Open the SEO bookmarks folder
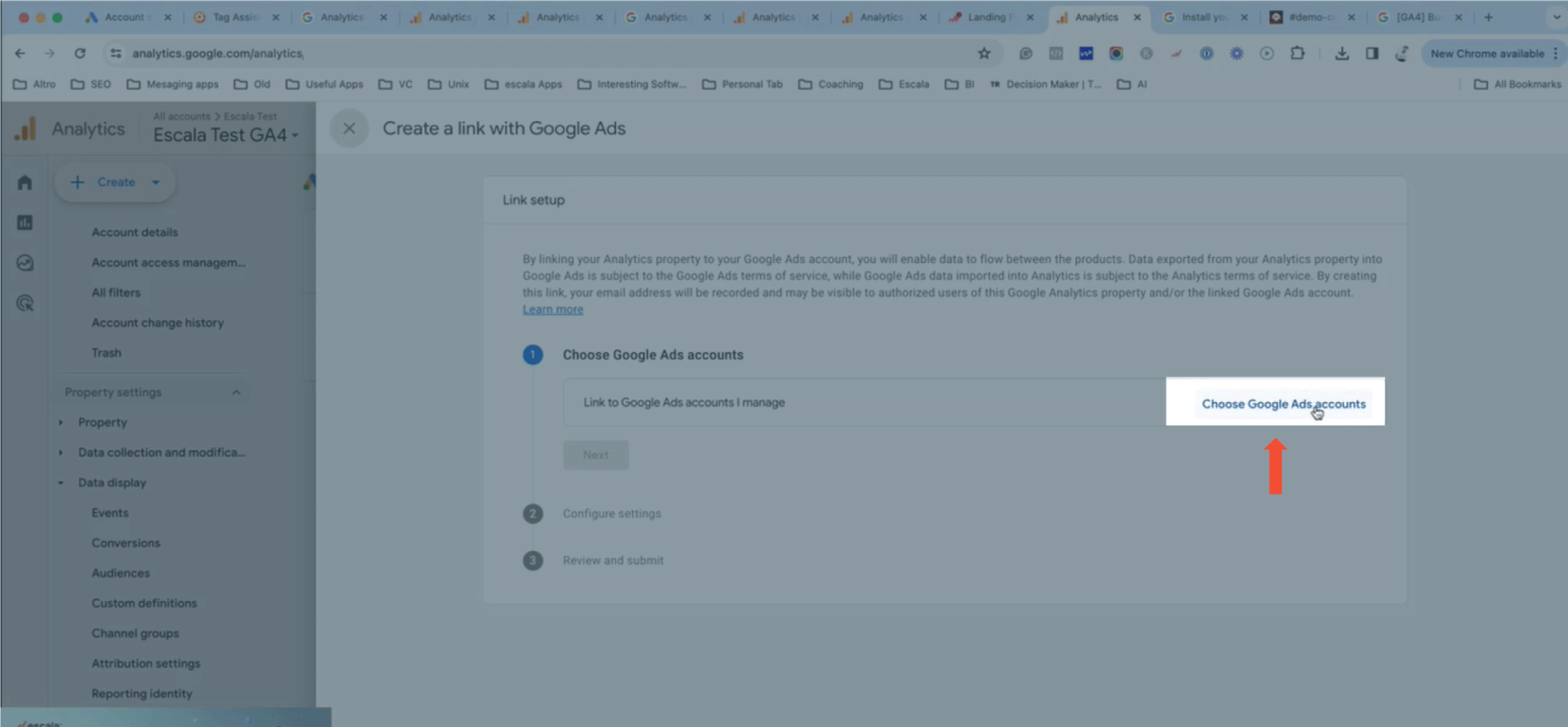Image resolution: width=1568 pixels, height=727 pixels. [x=91, y=84]
